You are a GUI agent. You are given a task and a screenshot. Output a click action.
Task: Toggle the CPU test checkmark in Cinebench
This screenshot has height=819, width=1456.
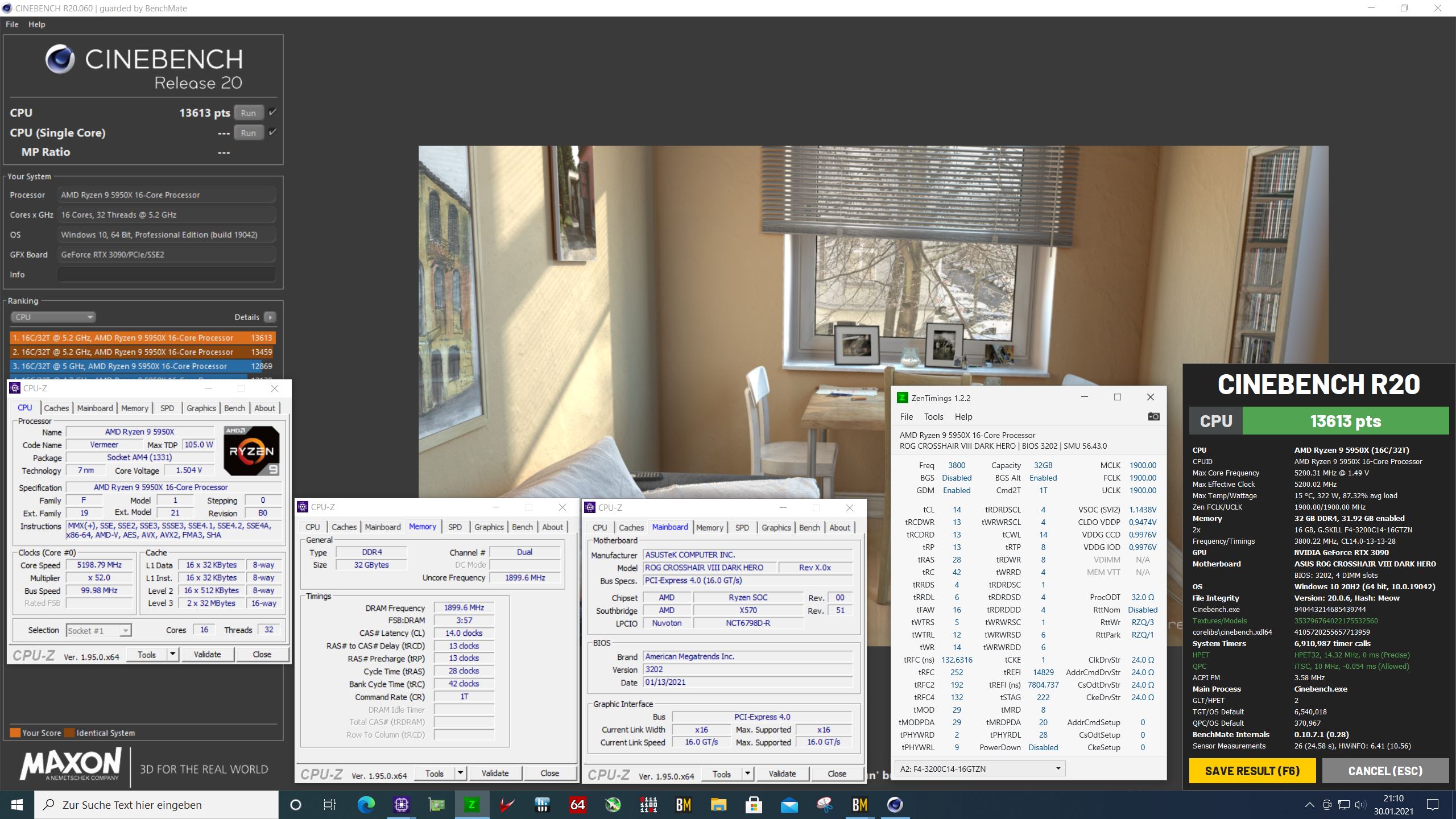click(272, 112)
